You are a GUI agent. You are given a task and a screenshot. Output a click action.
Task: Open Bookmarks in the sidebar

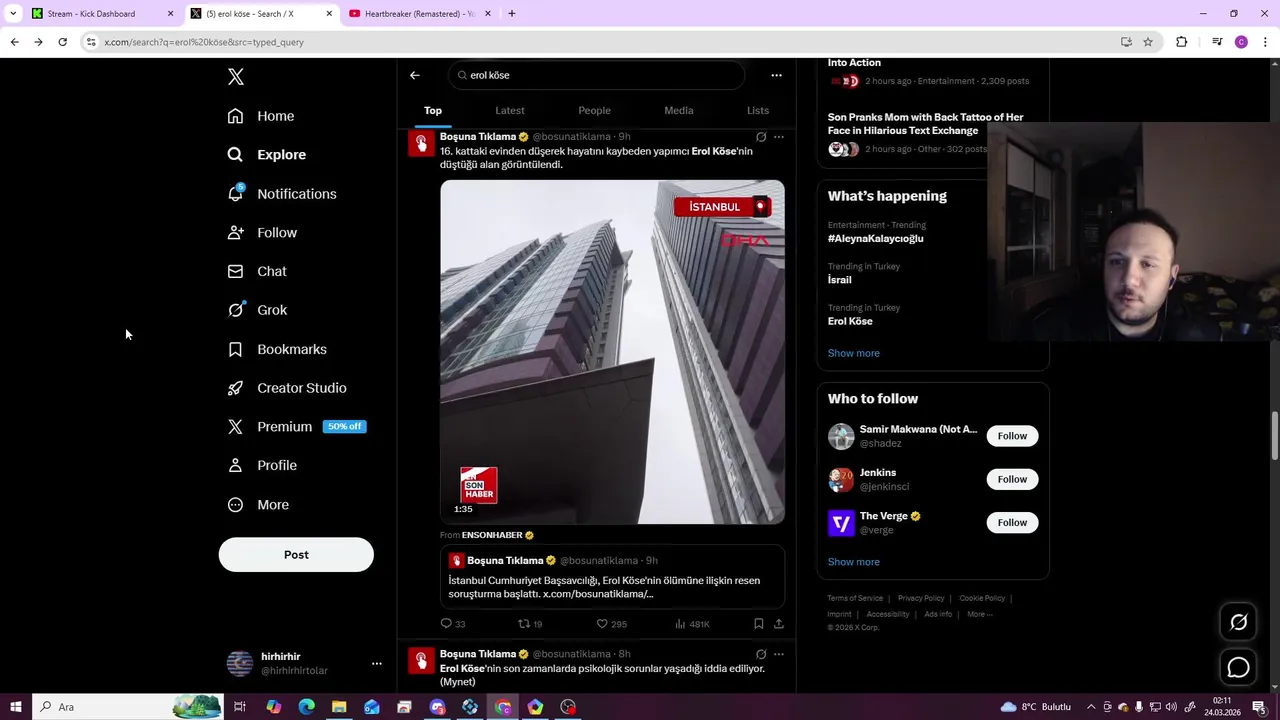tap(277, 349)
